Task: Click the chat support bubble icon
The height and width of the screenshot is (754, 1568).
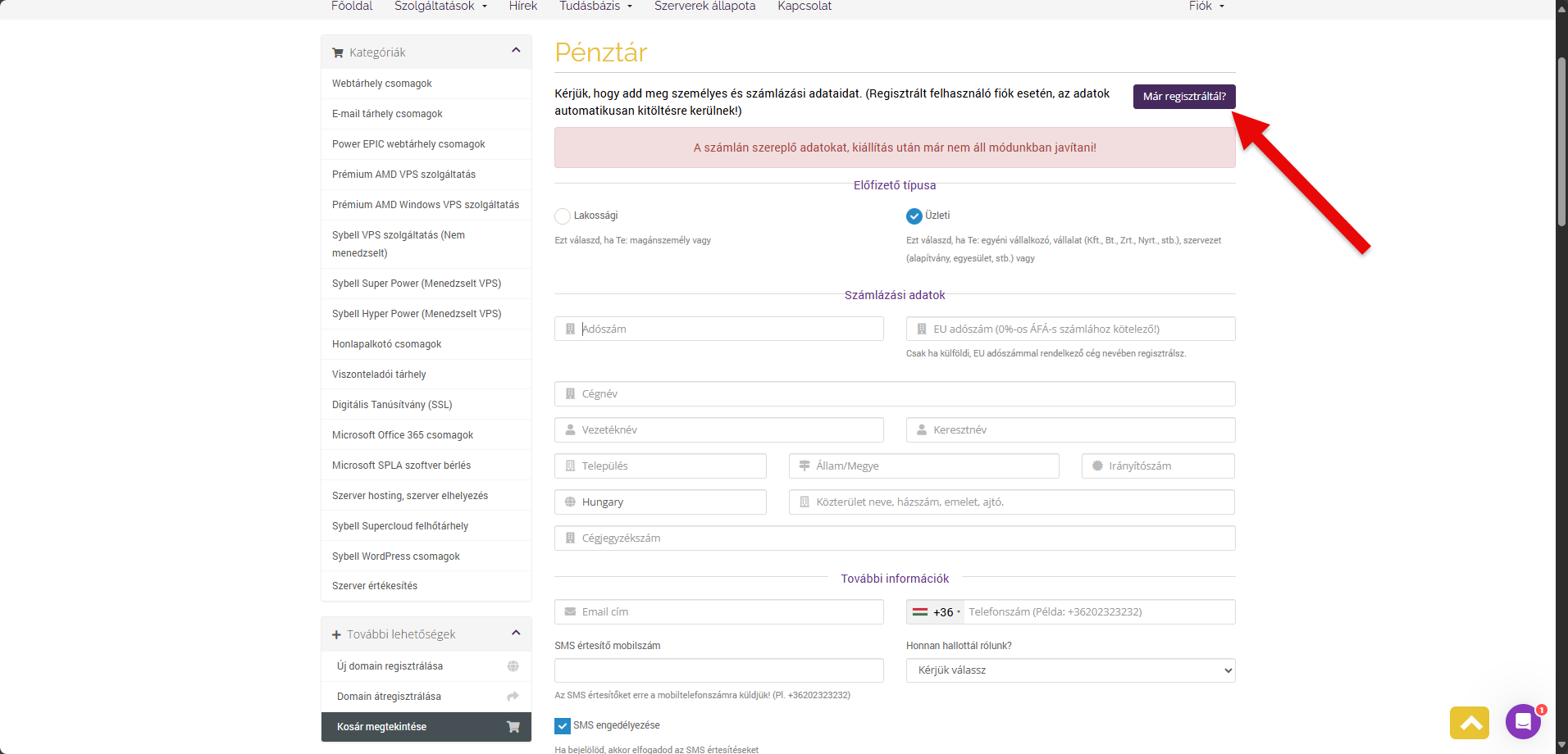Action: point(1522,721)
